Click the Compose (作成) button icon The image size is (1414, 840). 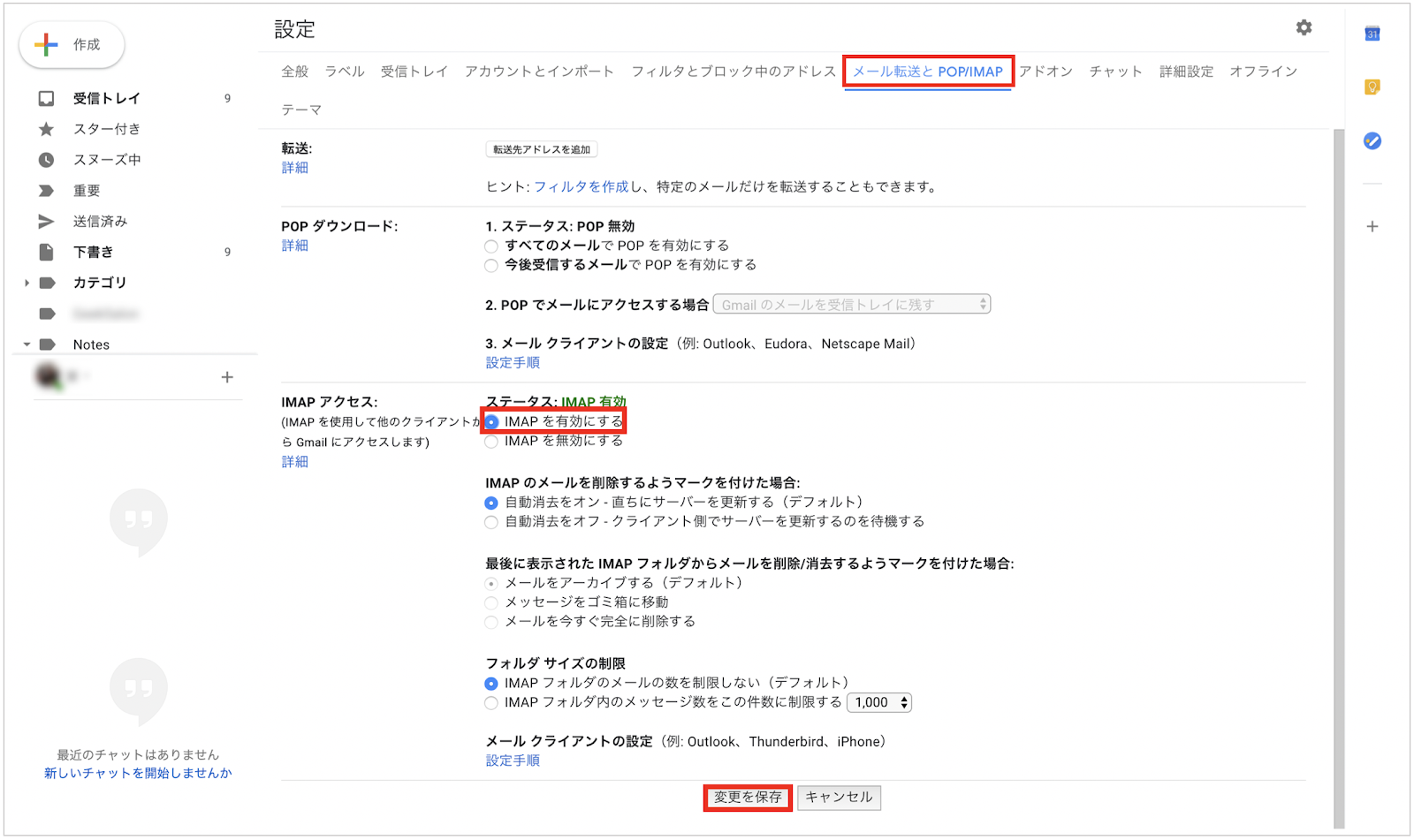click(x=44, y=46)
